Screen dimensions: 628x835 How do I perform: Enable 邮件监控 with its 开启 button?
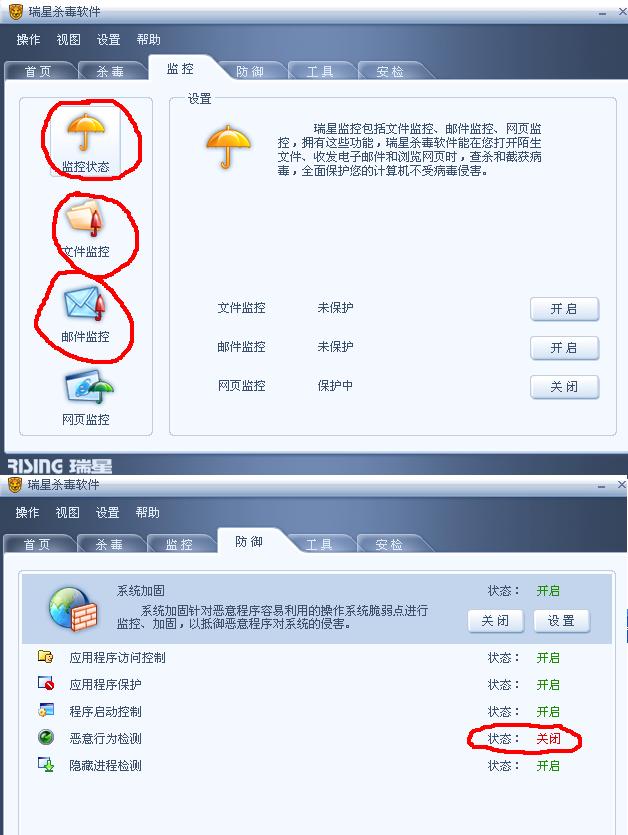[565, 348]
